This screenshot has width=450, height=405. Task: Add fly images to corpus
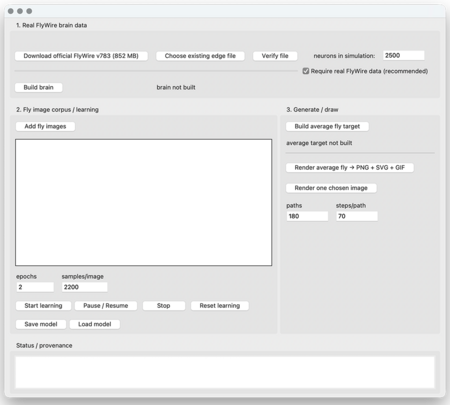coord(45,126)
